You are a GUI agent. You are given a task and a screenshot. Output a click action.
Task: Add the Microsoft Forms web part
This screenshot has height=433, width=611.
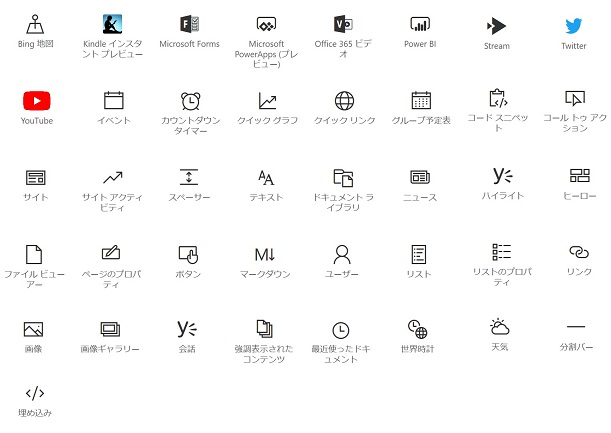[x=189, y=24]
